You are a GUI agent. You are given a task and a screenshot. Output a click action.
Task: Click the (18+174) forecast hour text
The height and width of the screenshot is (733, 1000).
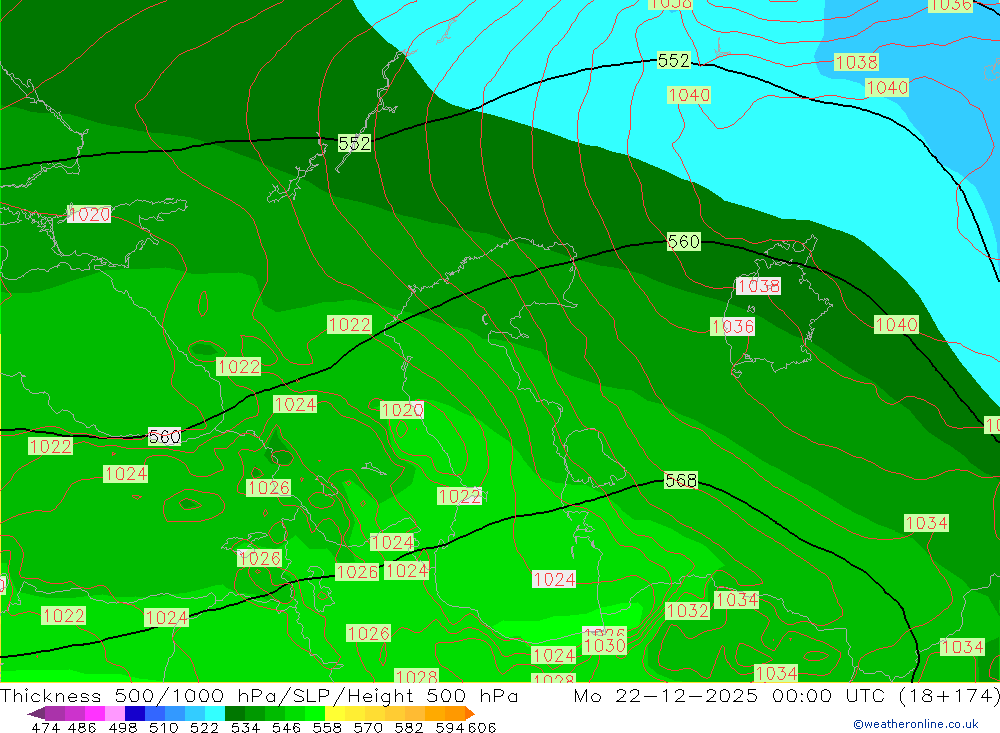(949, 695)
